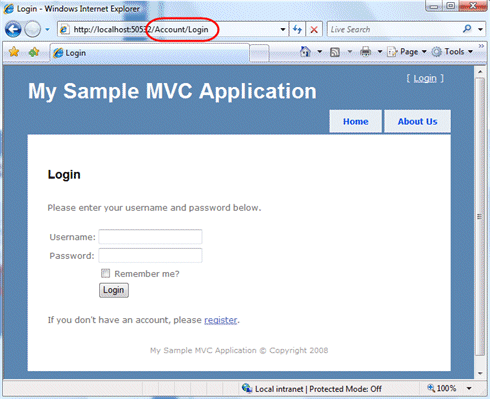490x399 pixels.
Task: Select the About Us navigation tab
Action: (x=417, y=122)
